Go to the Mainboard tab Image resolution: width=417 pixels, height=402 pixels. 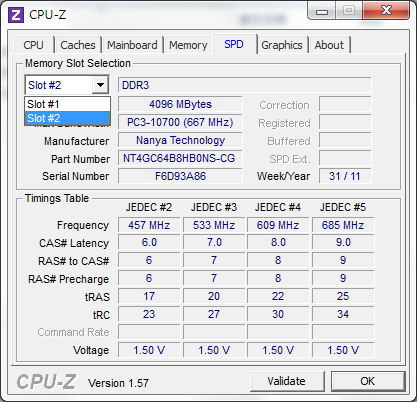click(132, 45)
